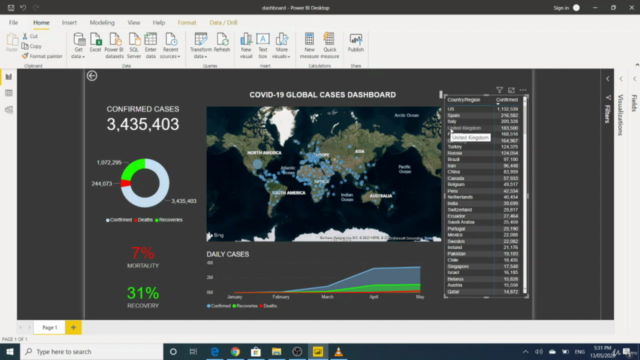Insert a Text box
Screen dimensions: 640x360
[263, 45]
